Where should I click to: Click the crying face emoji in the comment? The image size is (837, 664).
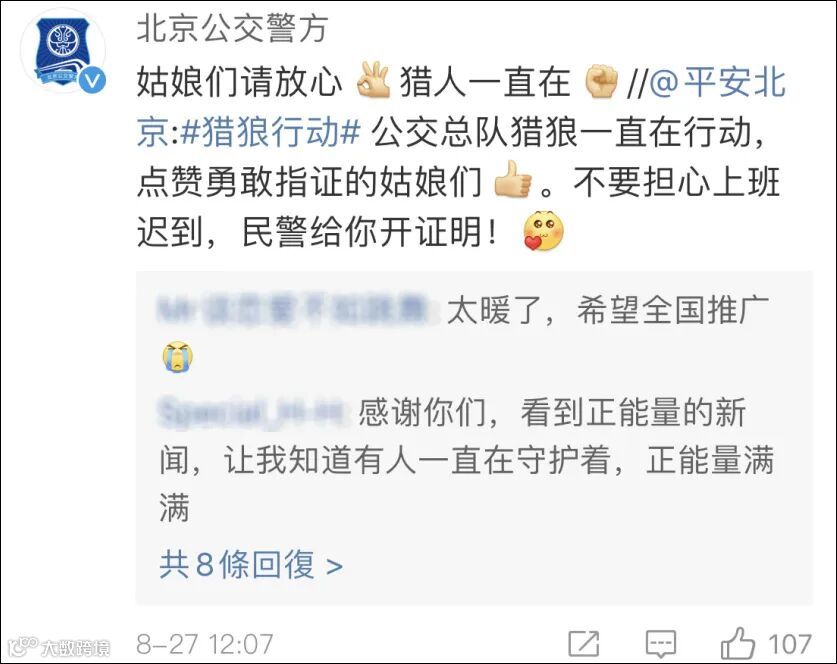178,357
